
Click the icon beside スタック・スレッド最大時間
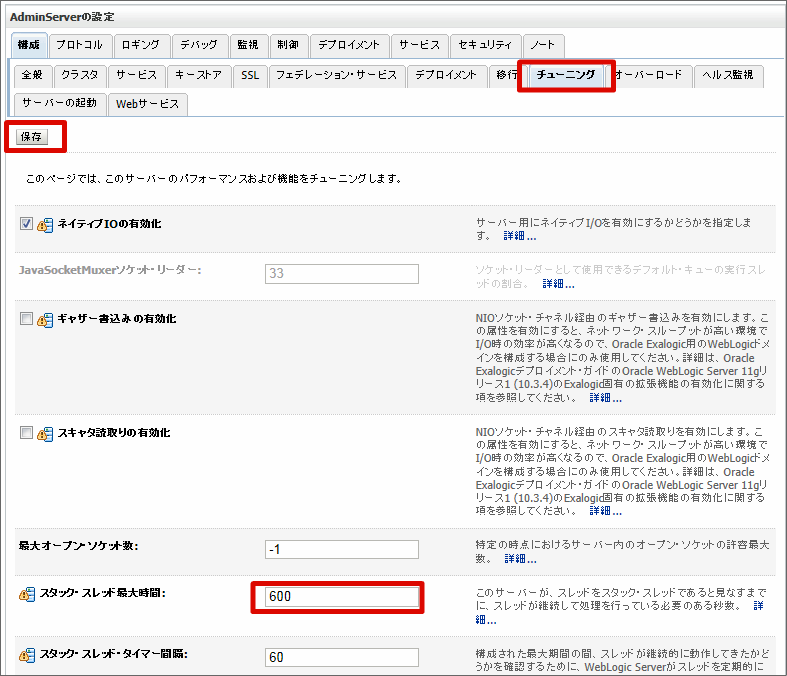27,595
